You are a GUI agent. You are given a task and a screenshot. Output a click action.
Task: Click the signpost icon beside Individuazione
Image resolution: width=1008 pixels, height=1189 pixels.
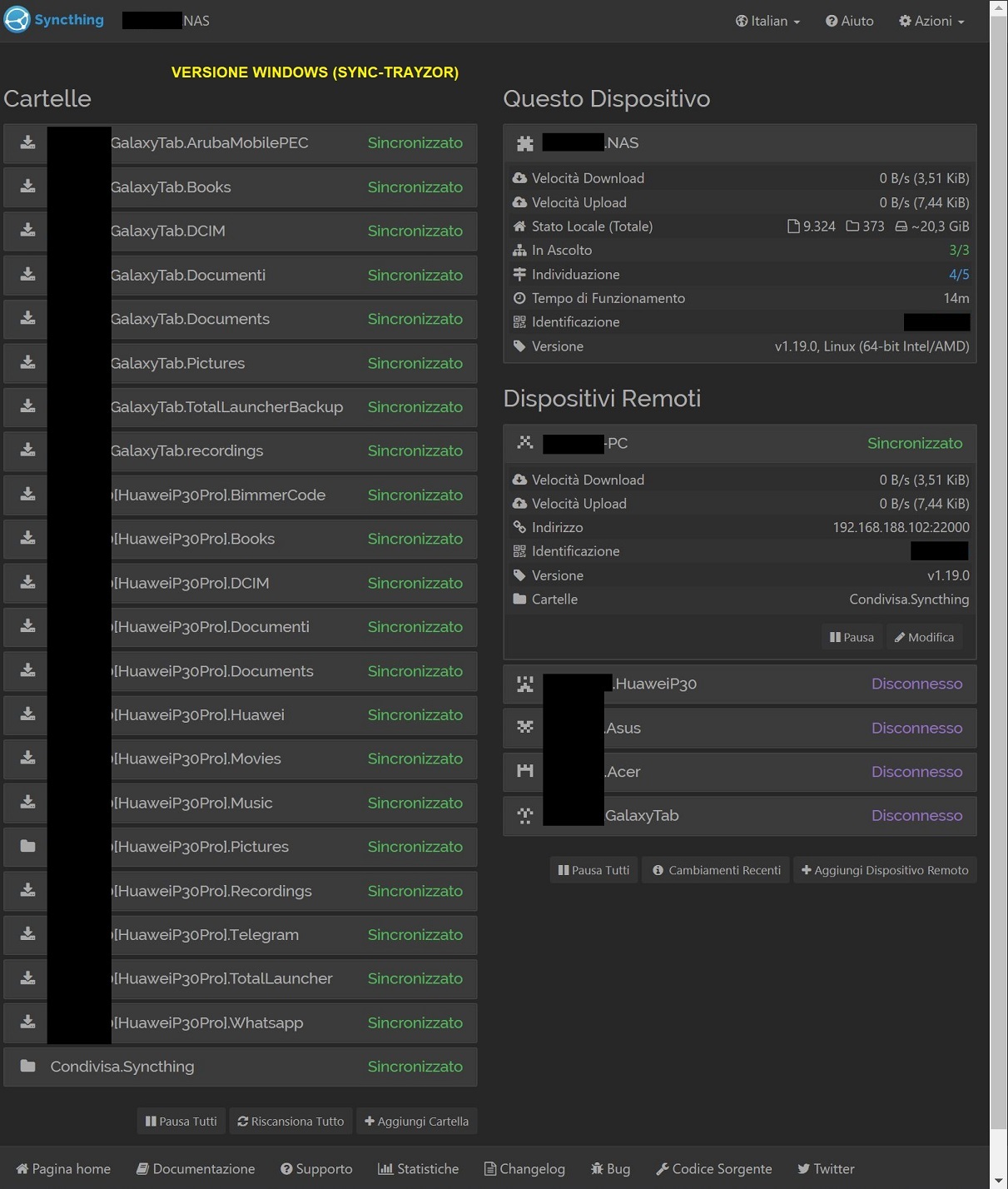tap(519, 274)
